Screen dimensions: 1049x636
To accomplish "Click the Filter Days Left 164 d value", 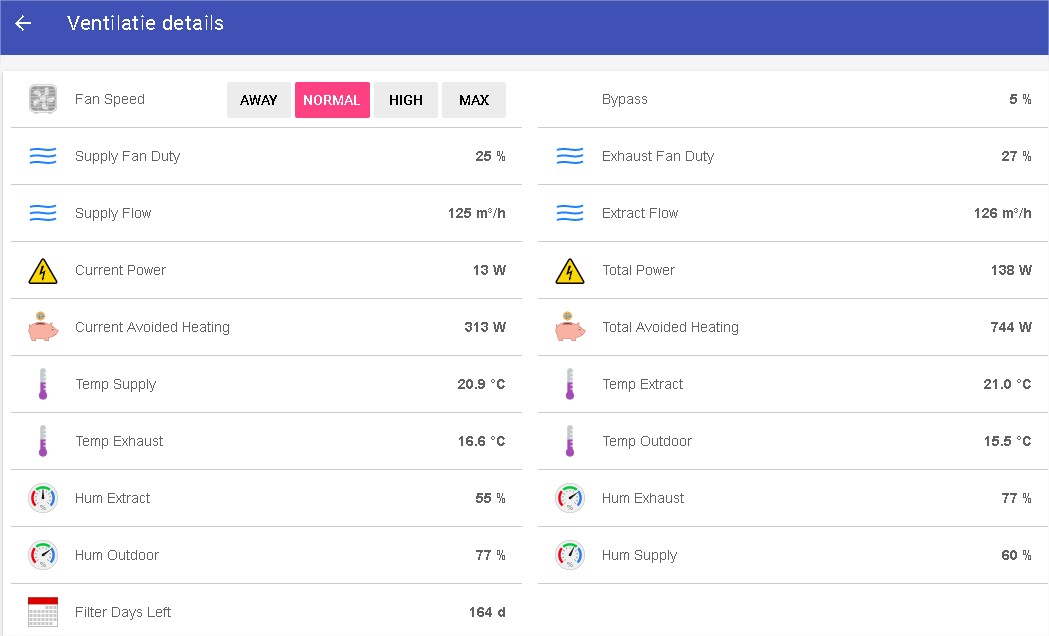I will (x=487, y=612).
